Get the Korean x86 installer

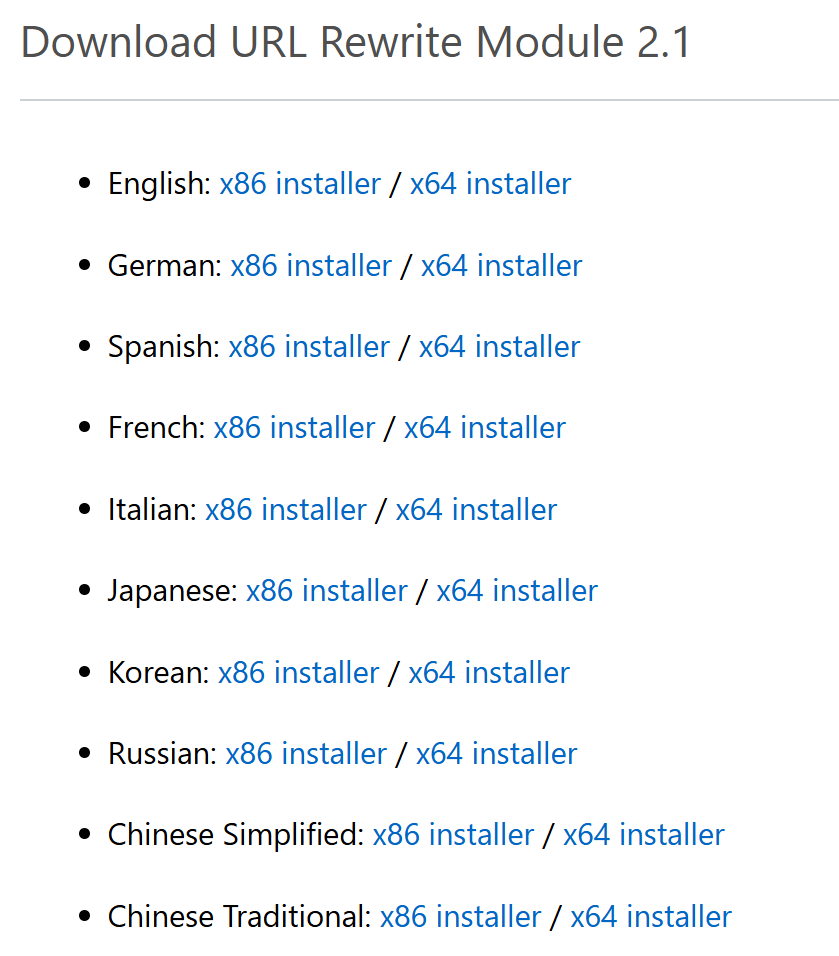coord(299,672)
